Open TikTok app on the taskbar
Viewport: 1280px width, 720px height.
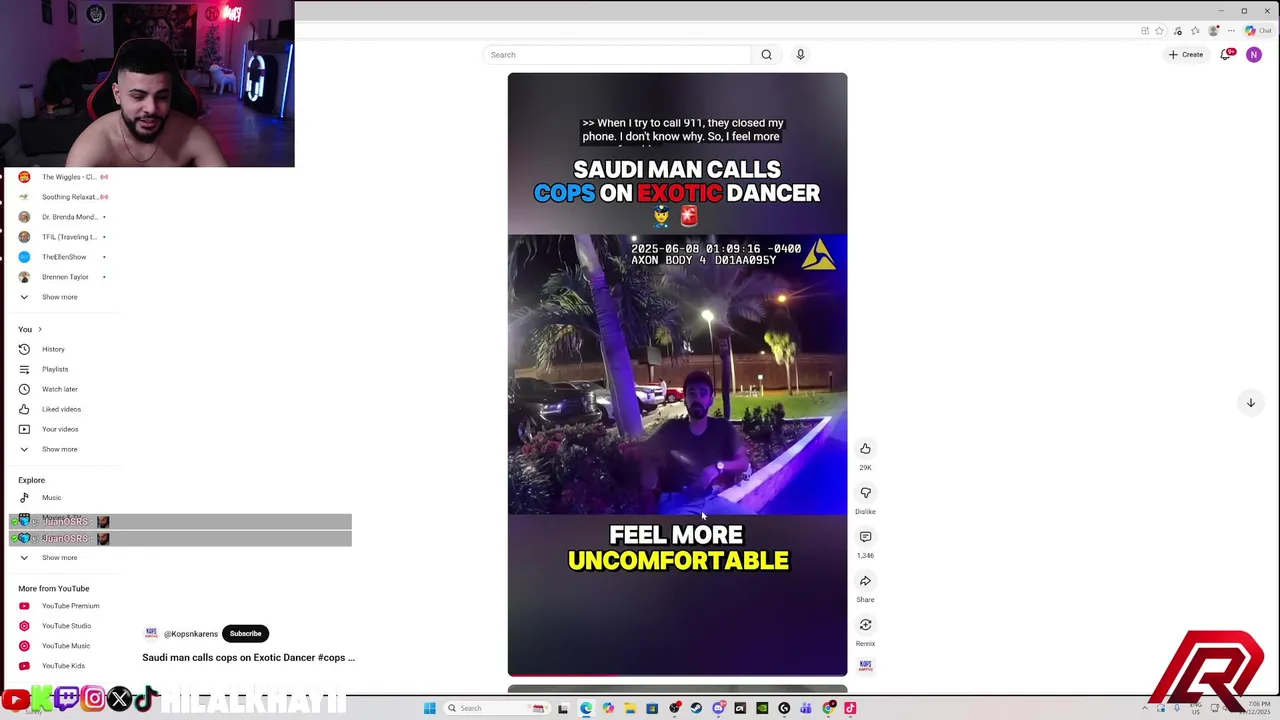pyautogui.click(x=850, y=708)
